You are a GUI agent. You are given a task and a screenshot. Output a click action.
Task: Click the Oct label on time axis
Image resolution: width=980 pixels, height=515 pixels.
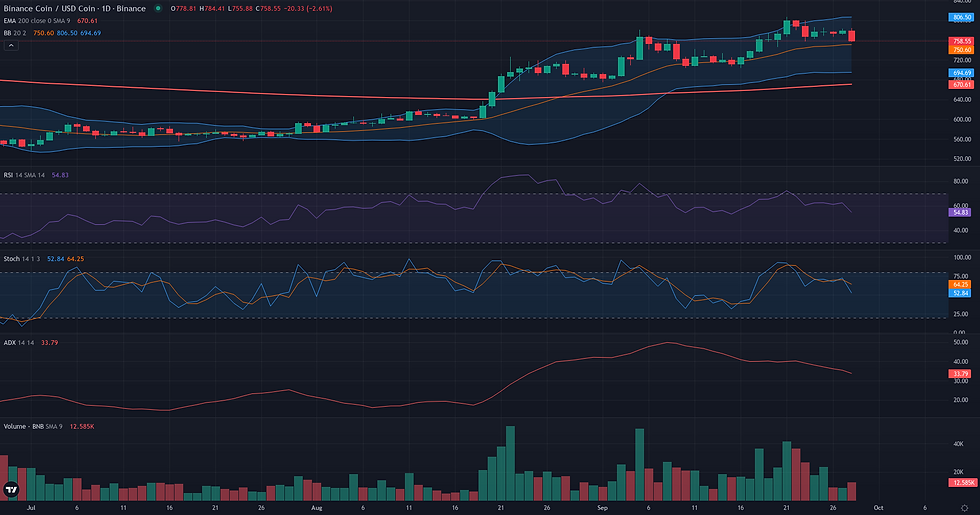[x=879, y=508]
